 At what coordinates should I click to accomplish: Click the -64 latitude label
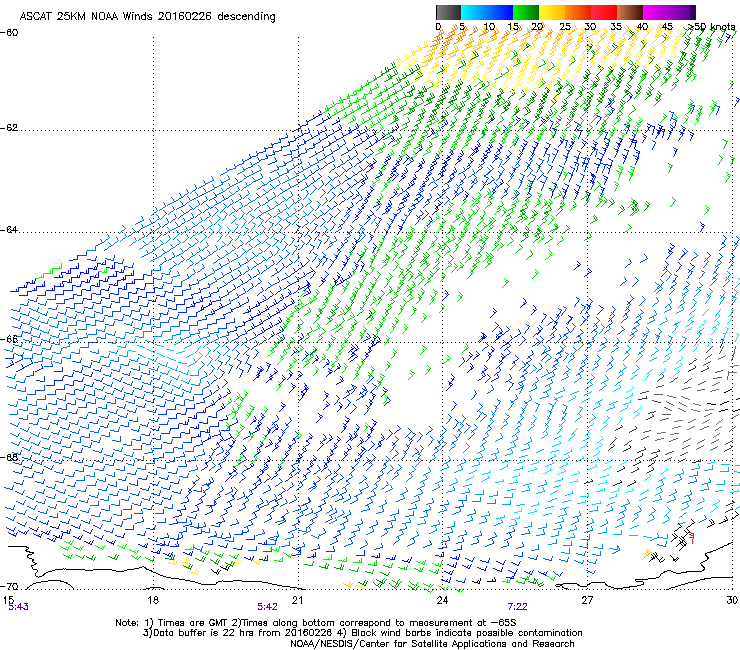(9, 230)
